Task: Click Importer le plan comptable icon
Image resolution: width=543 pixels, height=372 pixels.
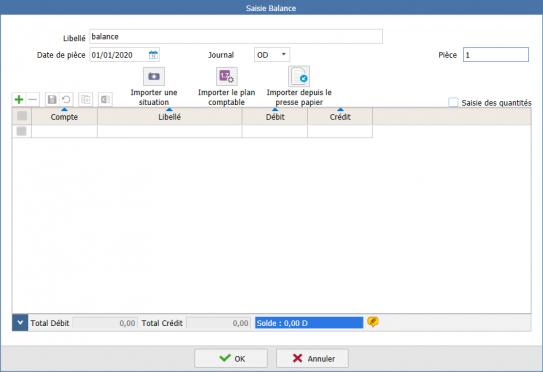Action: 227,76
